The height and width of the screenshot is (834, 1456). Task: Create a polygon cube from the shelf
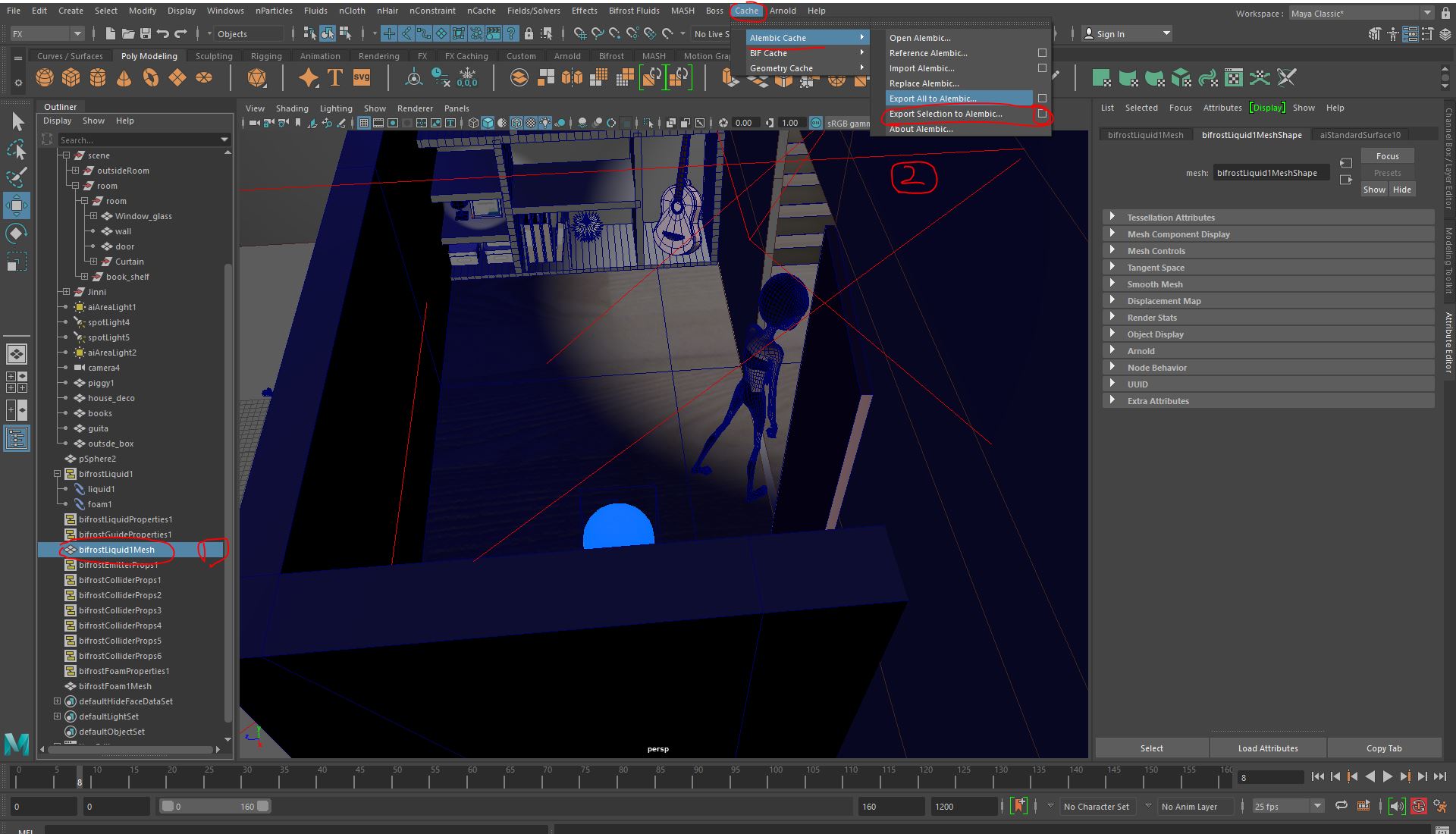click(71, 77)
